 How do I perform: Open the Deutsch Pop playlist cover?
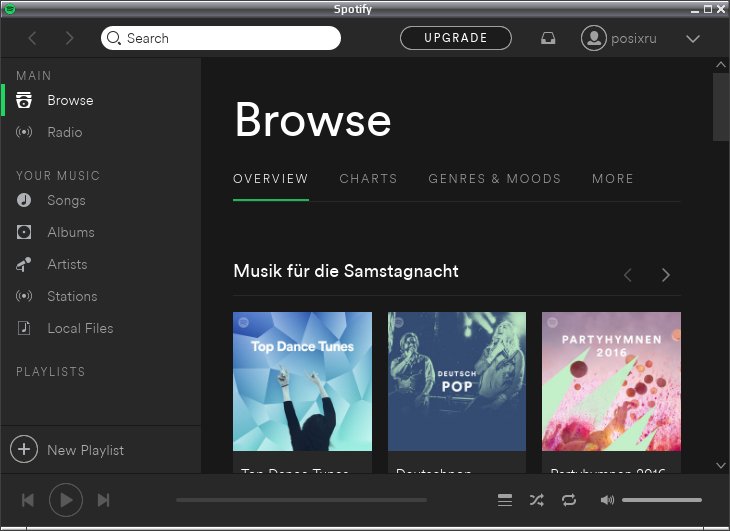[457, 381]
